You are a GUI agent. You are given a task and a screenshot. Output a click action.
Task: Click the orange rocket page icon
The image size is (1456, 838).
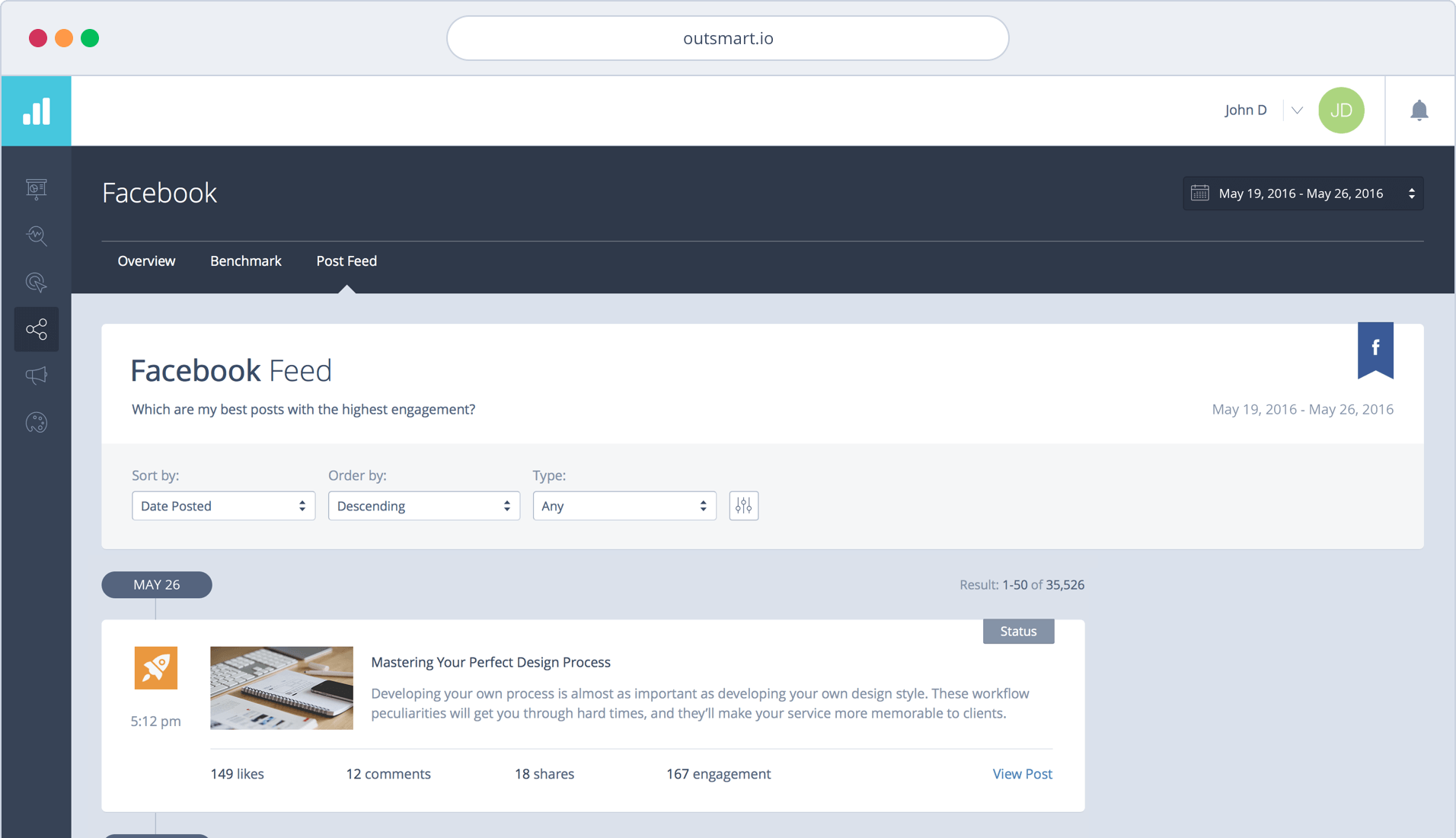coord(155,668)
